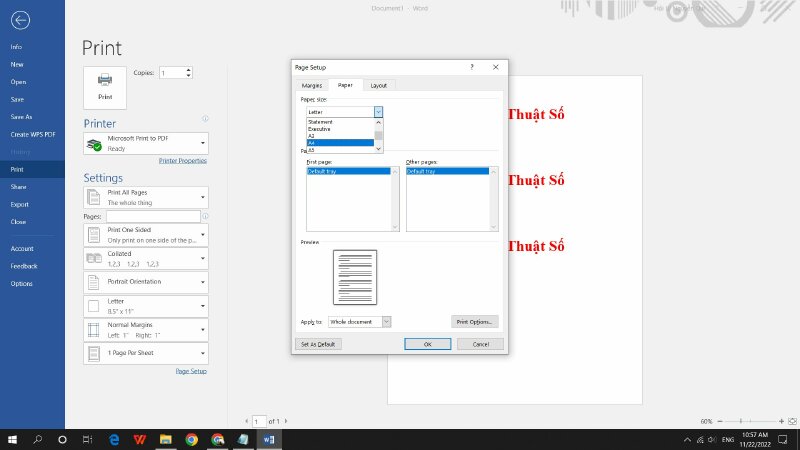Expand the Apply to dropdown
Screen dimensions: 800x450
pyautogui.click(x=386, y=321)
